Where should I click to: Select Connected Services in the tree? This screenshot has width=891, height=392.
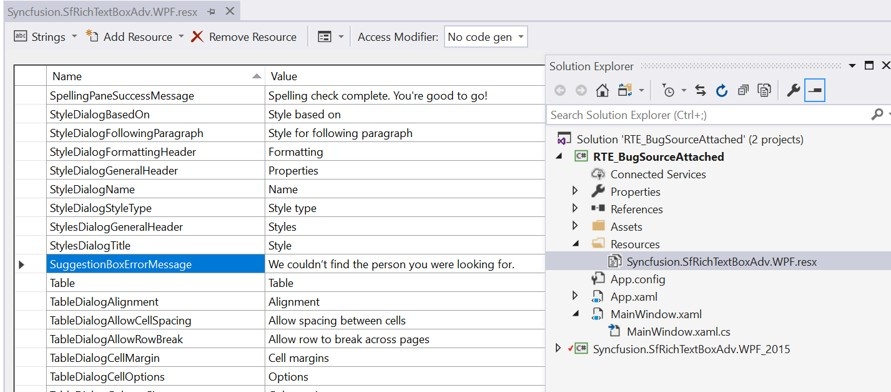[658, 174]
